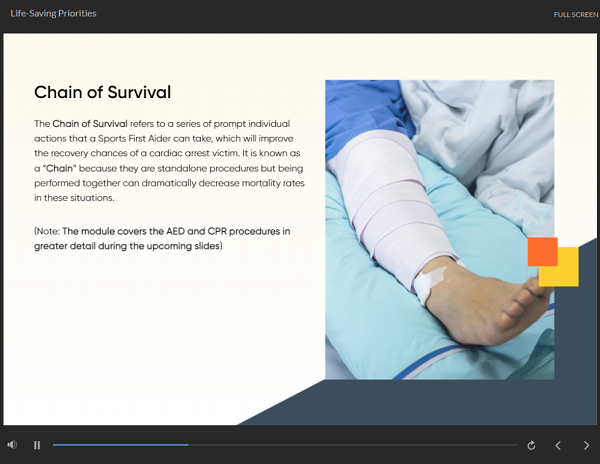Seek to the unplayed part of the progress bar
This screenshot has width=600, height=464.
coord(350,445)
